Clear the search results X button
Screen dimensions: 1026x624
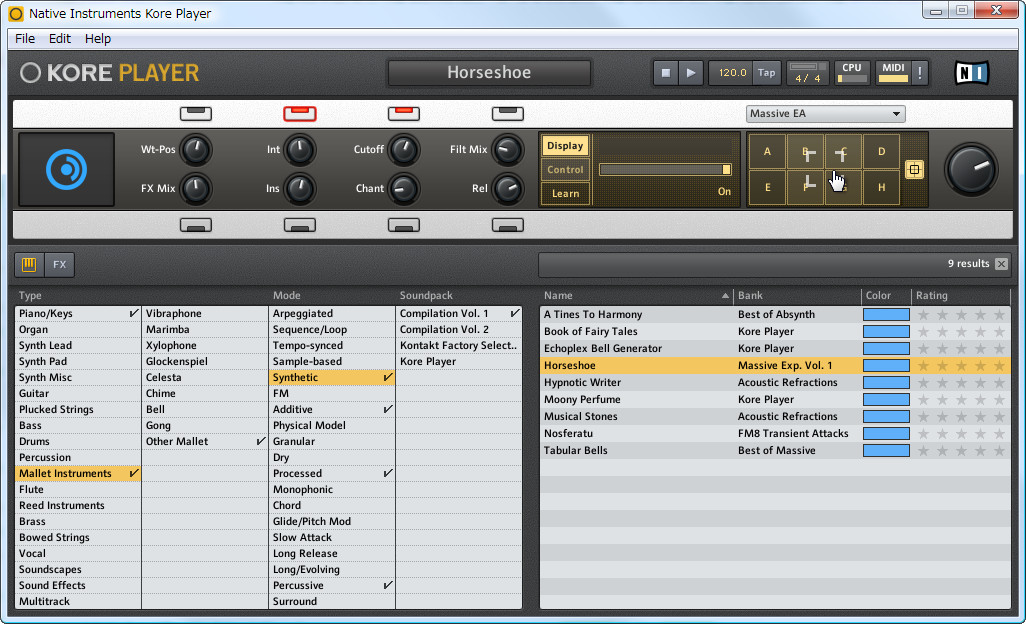(1001, 264)
